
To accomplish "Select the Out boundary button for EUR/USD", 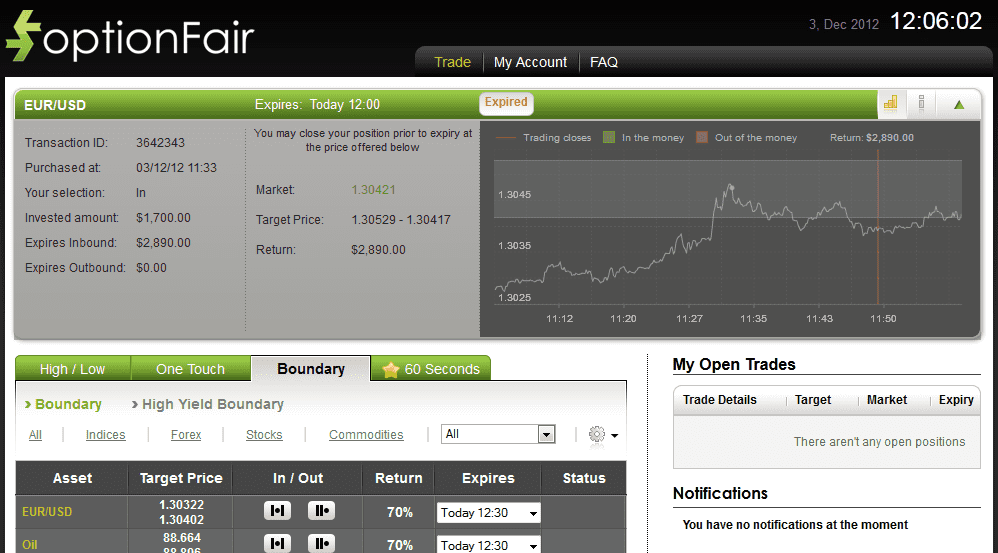I will click(x=321, y=510).
